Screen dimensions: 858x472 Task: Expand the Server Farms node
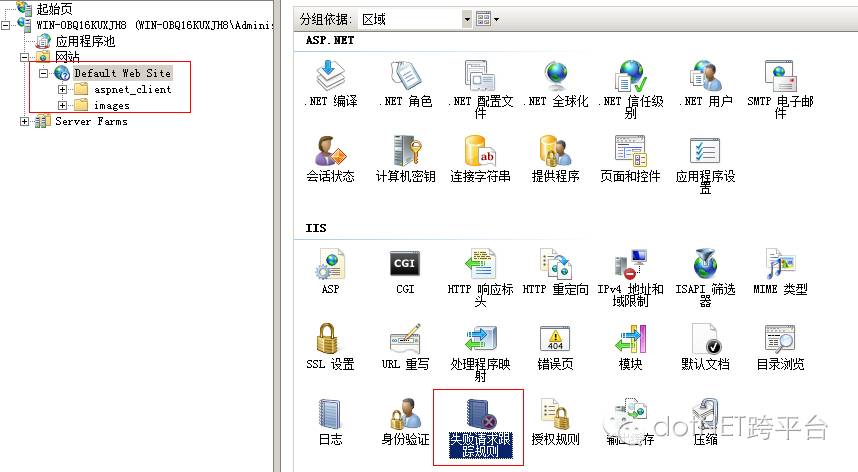pos(24,121)
